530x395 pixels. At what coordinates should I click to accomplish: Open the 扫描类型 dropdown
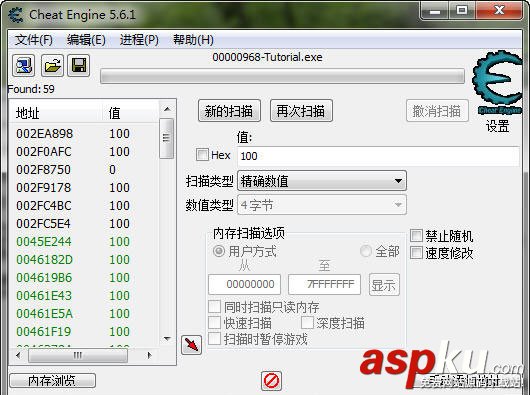322,181
